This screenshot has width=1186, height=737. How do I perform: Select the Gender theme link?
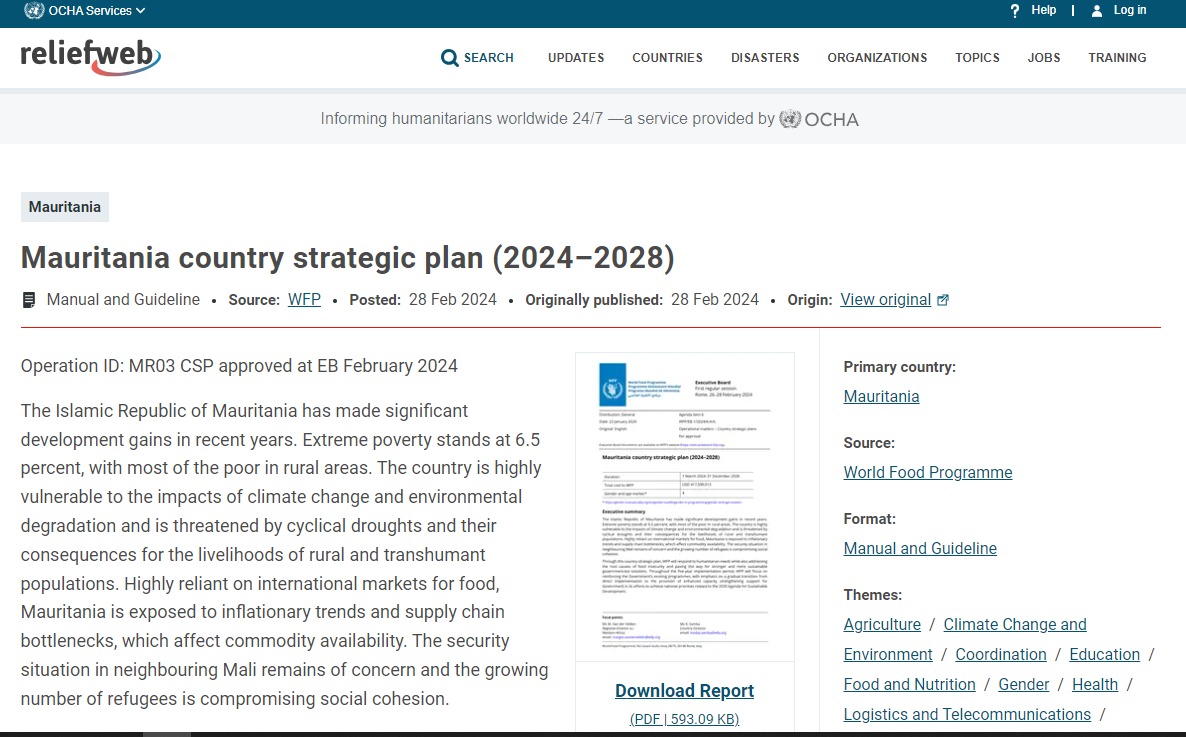pos(1023,685)
